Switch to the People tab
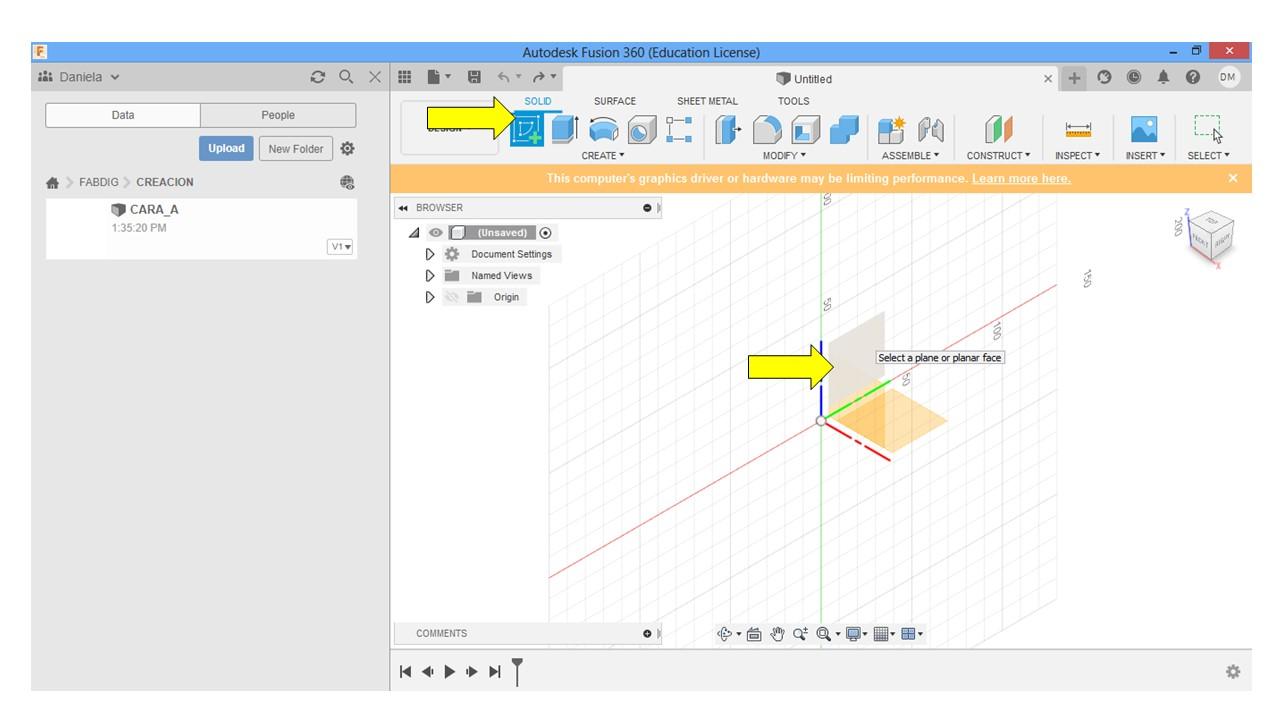The image size is (1280, 720). pyautogui.click(x=278, y=115)
